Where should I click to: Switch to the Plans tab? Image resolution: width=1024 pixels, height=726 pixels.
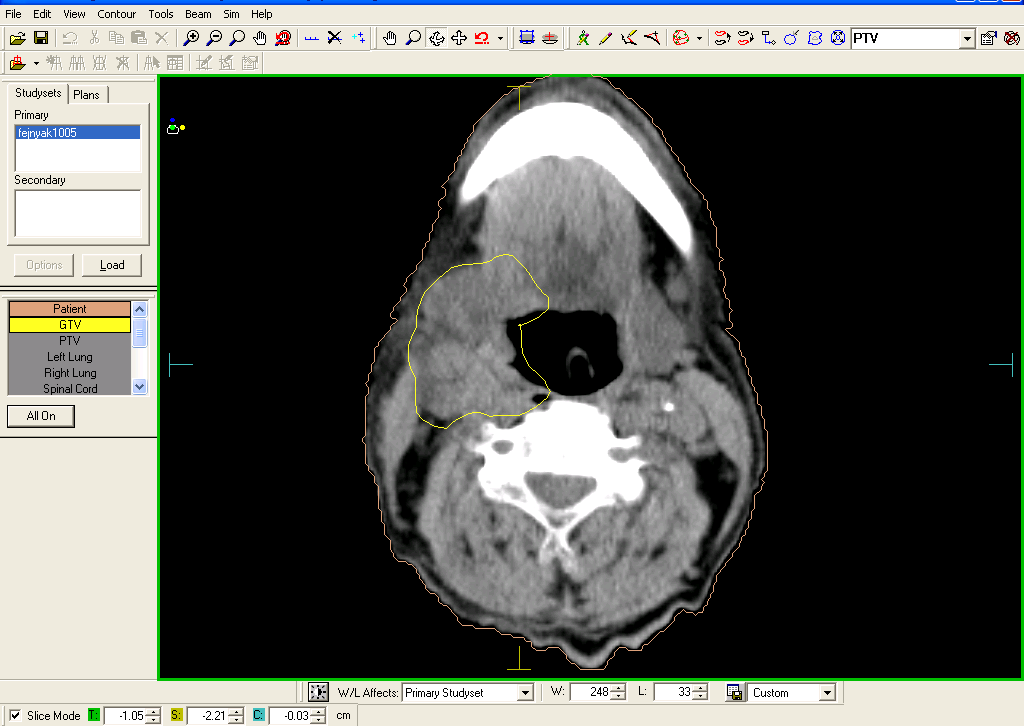[86, 95]
